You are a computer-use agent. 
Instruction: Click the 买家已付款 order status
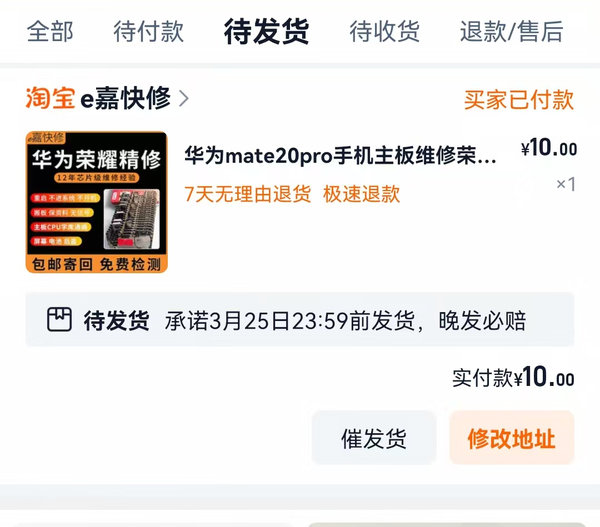[x=519, y=100]
